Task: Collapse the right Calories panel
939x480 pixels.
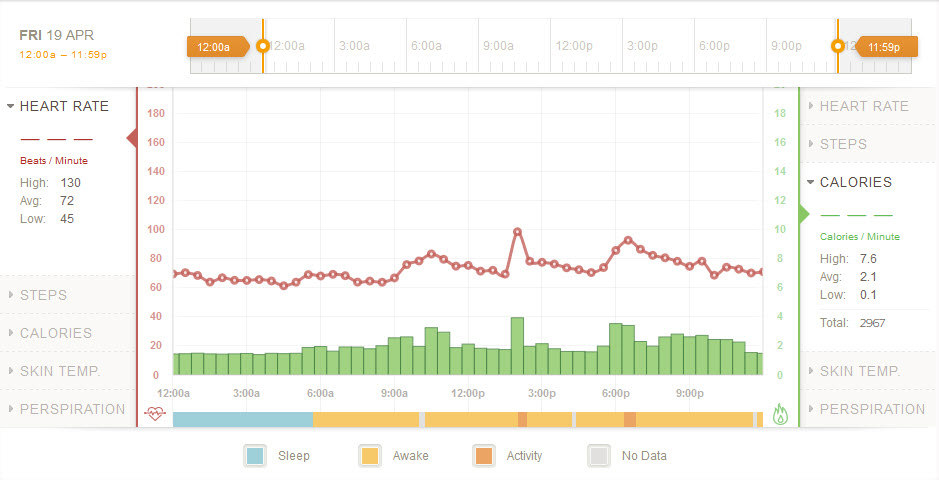Action: point(855,182)
